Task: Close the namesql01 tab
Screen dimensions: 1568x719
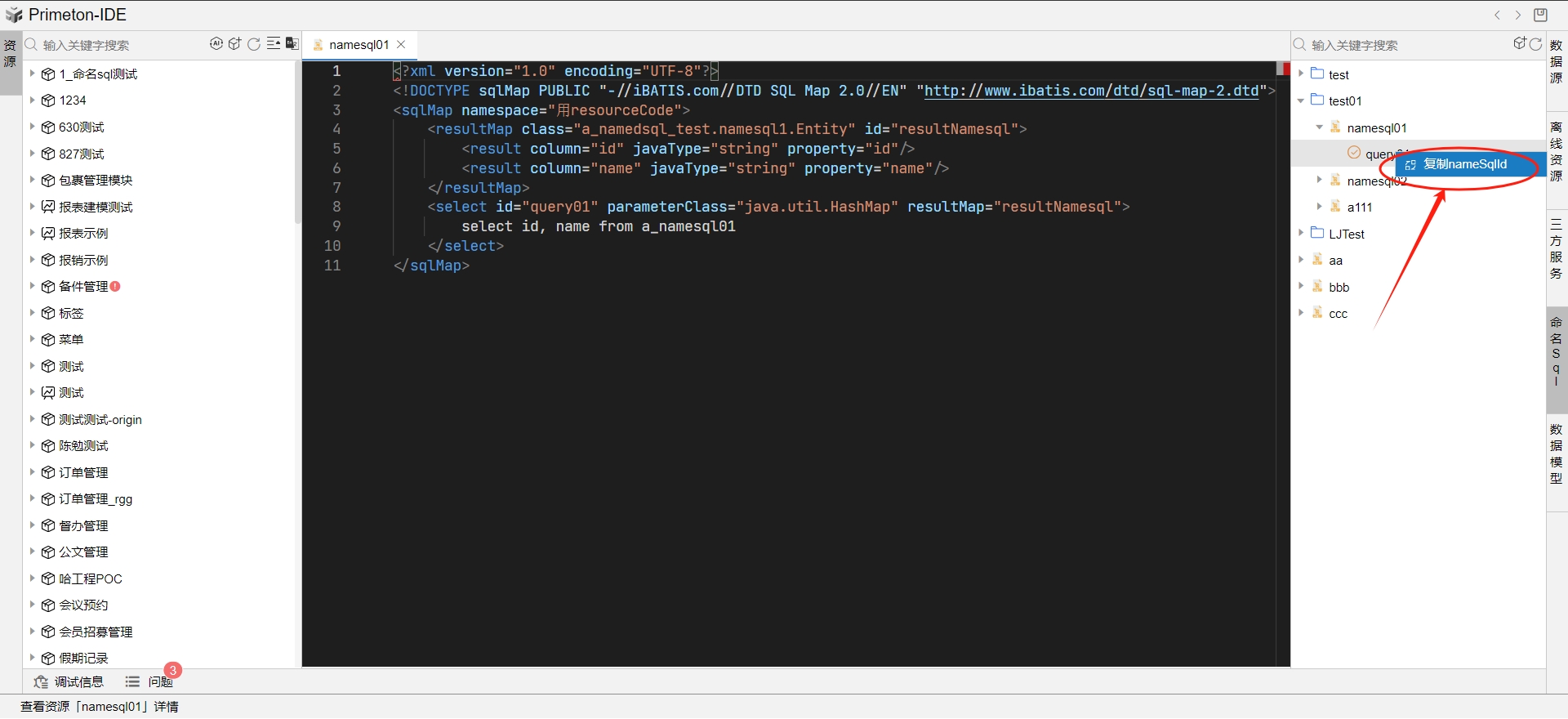Action: (x=401, y=45)
